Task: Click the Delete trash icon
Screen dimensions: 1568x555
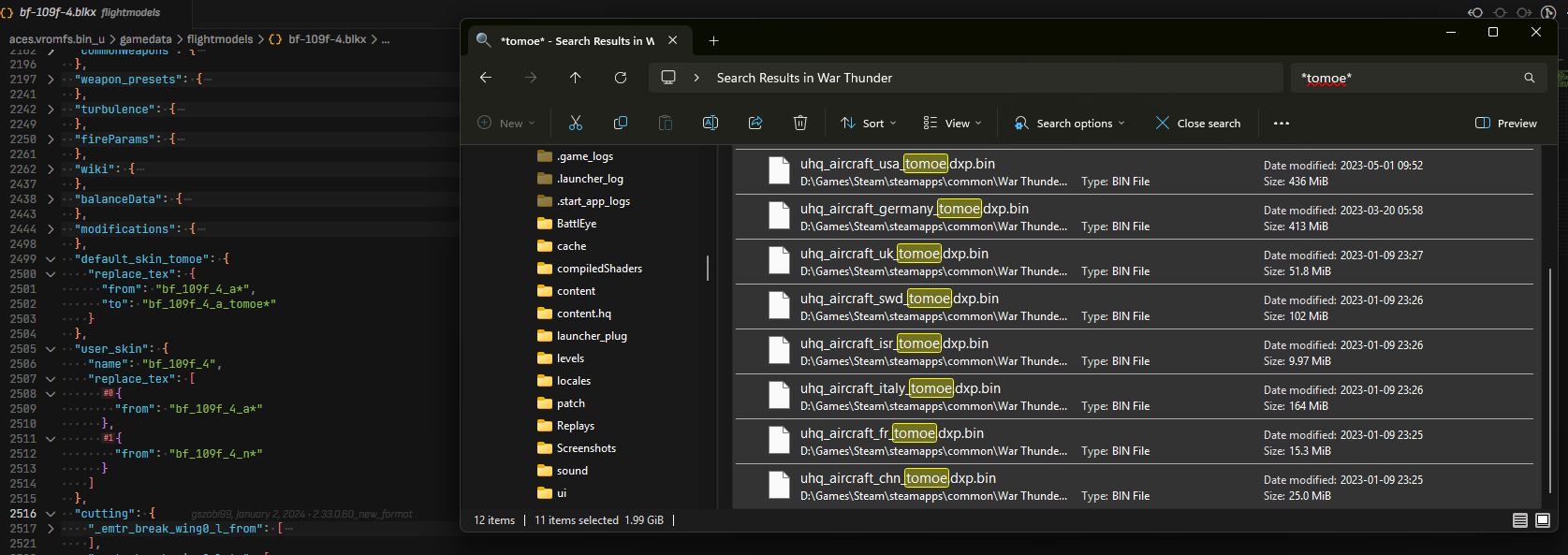Action: point(800,123)
